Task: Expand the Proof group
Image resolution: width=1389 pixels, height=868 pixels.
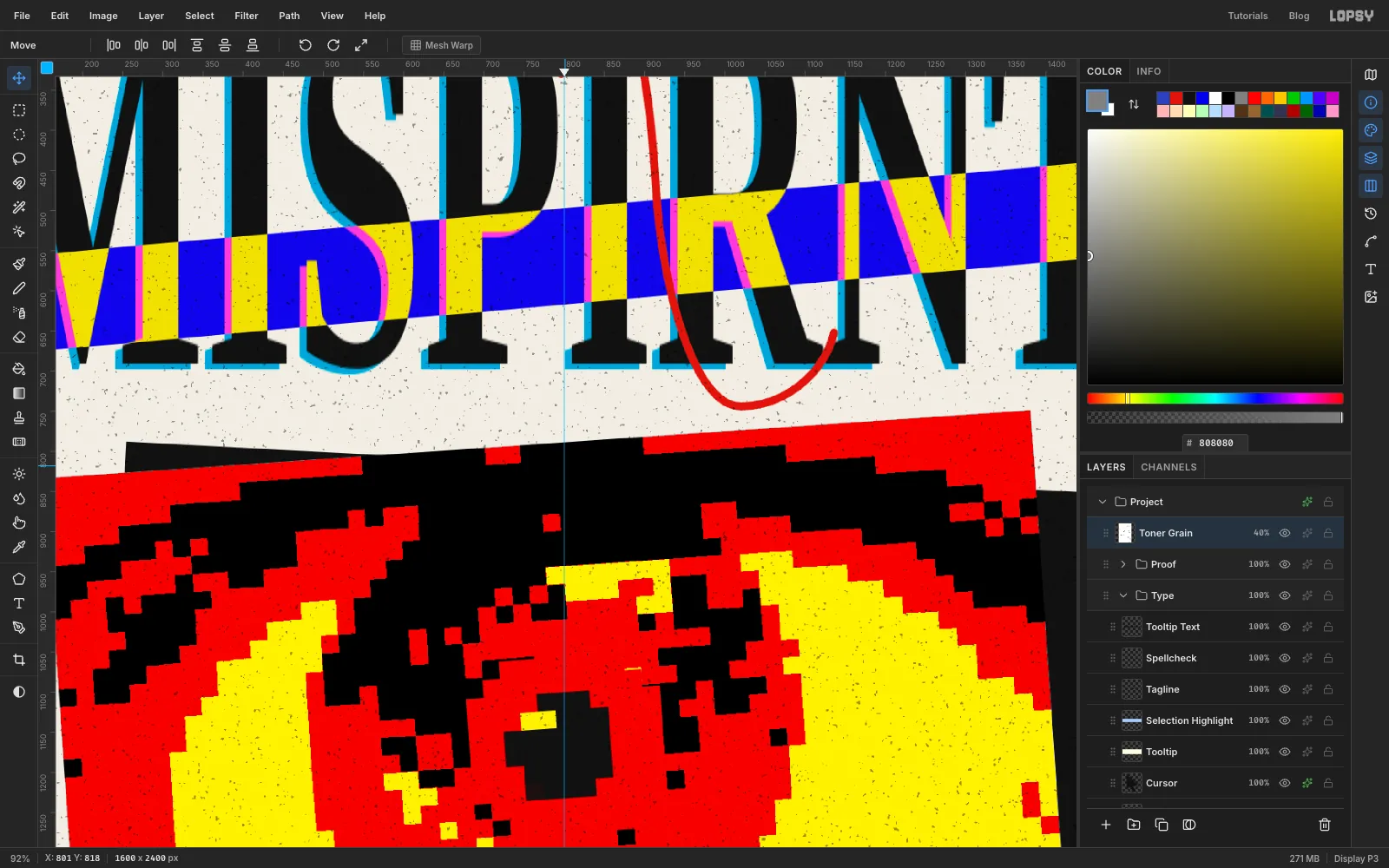Action: [1123, 564]
